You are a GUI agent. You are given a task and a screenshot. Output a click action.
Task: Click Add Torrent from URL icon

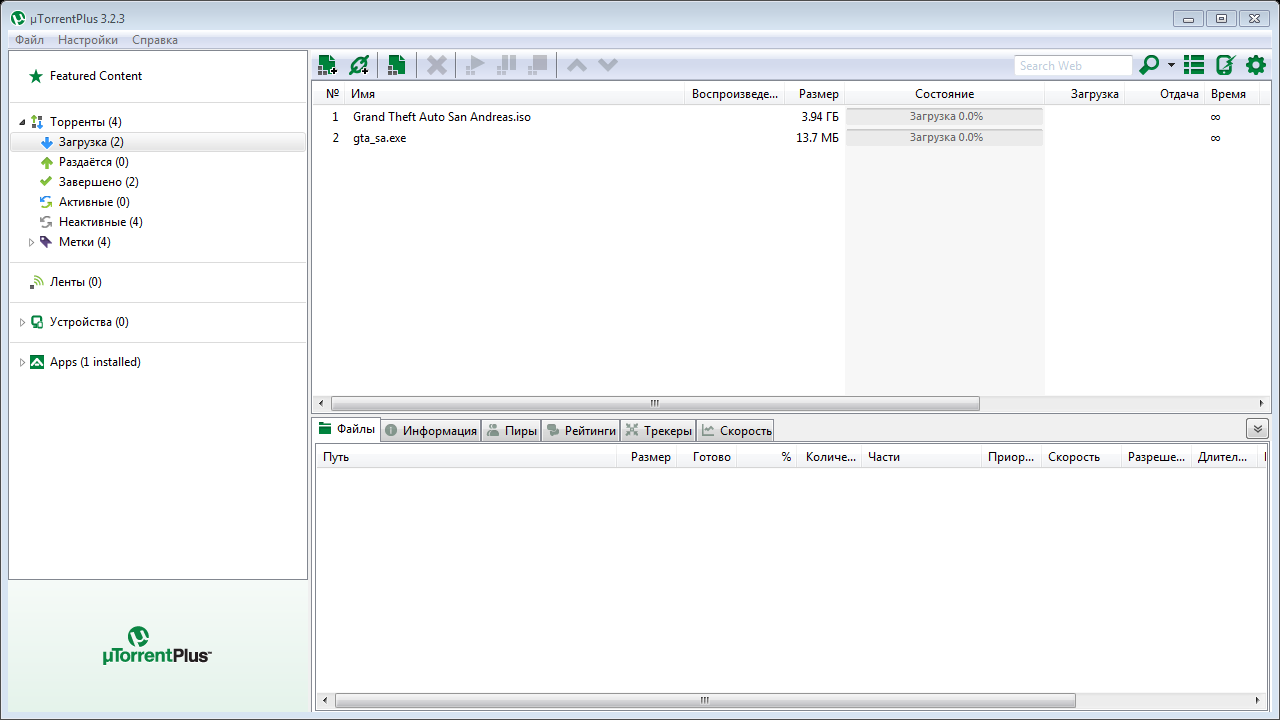359,66
